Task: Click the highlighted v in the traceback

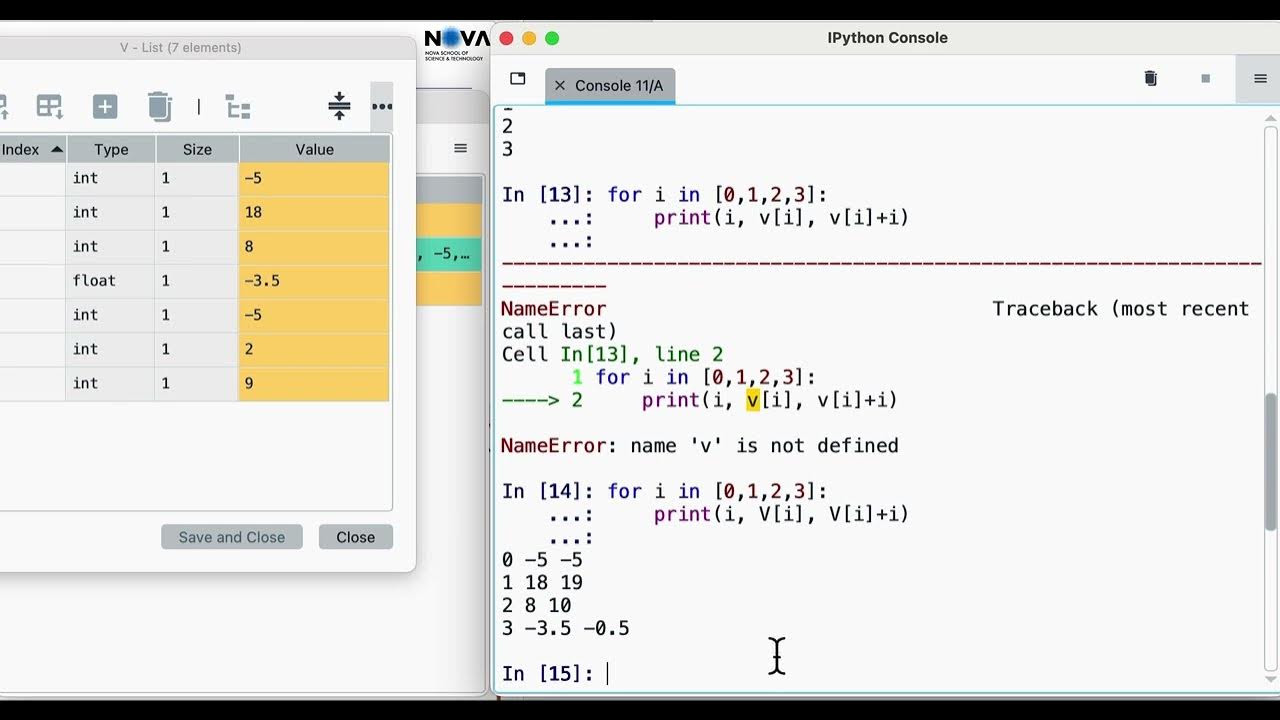Action: pos(753,400)
